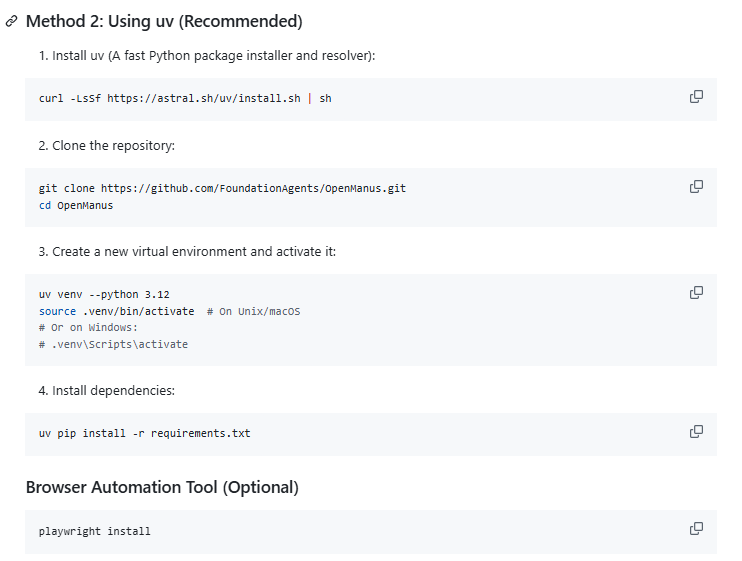
Task: Click the 'playwright install' code text
Action: pyautogui.click(x=94, y=531)
